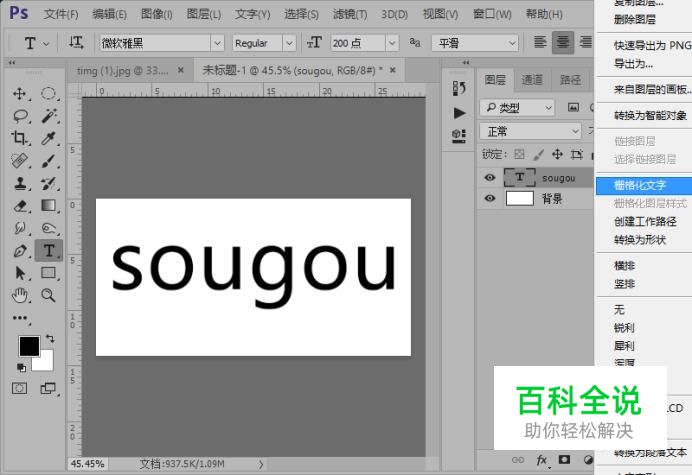The image size is (692, 475).
Task: Select the Elliptical Marquee tool
Action: point(49,93)
